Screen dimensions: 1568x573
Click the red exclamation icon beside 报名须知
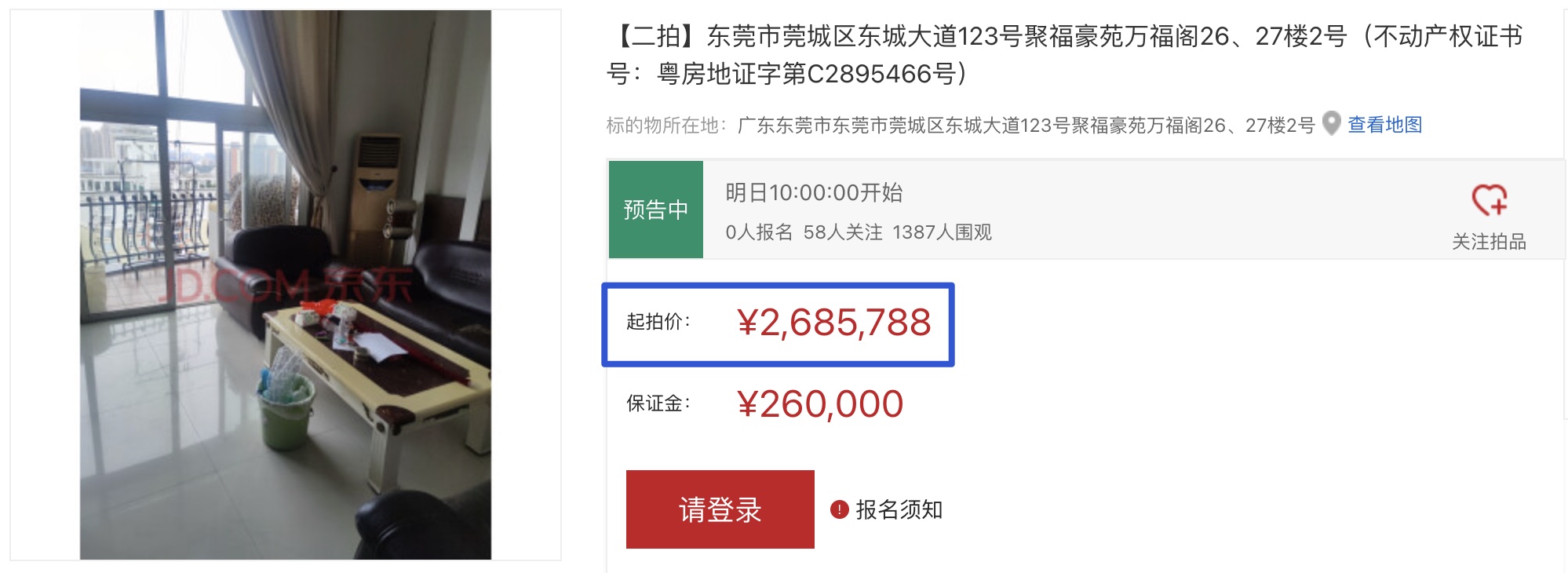[x=839, y=509]
